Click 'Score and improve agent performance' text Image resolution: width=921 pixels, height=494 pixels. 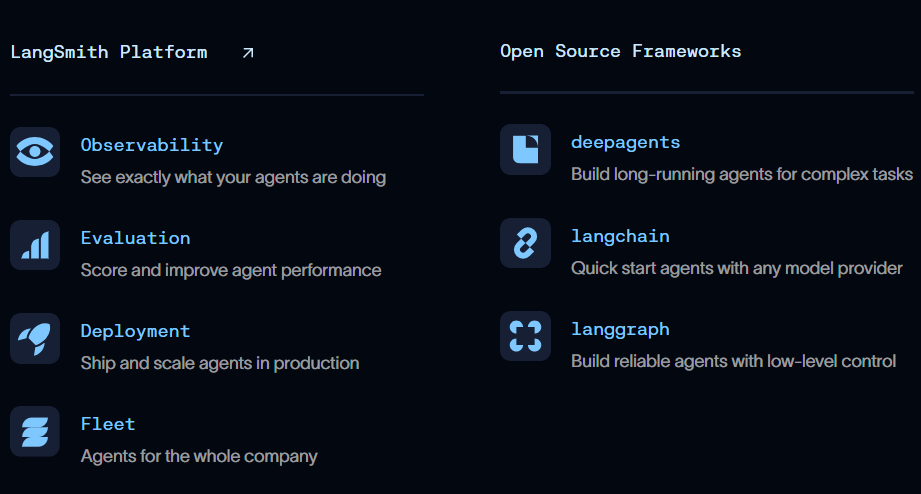pyautogui.click(x=231, y=270)
